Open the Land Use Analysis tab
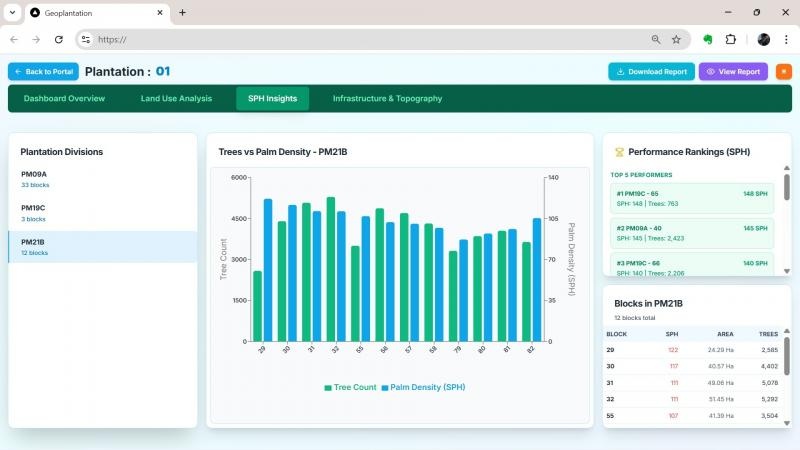This screenshot has width=800, height=450. (x=176, y=98)
